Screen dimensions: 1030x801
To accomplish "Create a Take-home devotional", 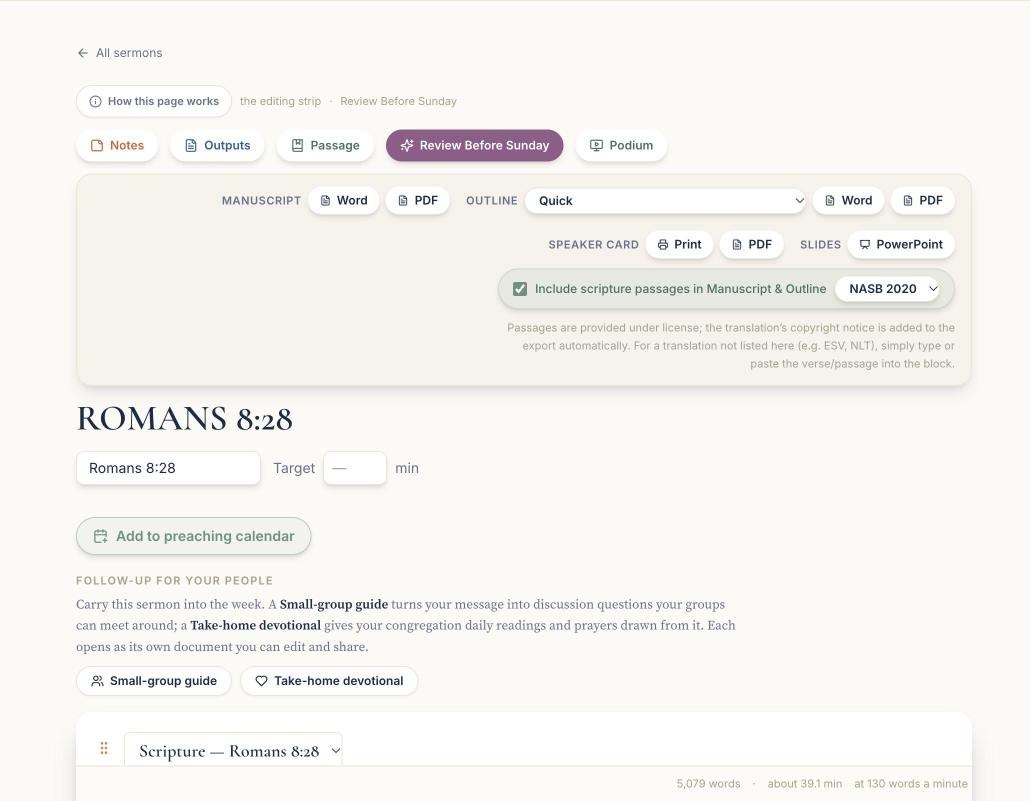I will click(x=329, y=681).
